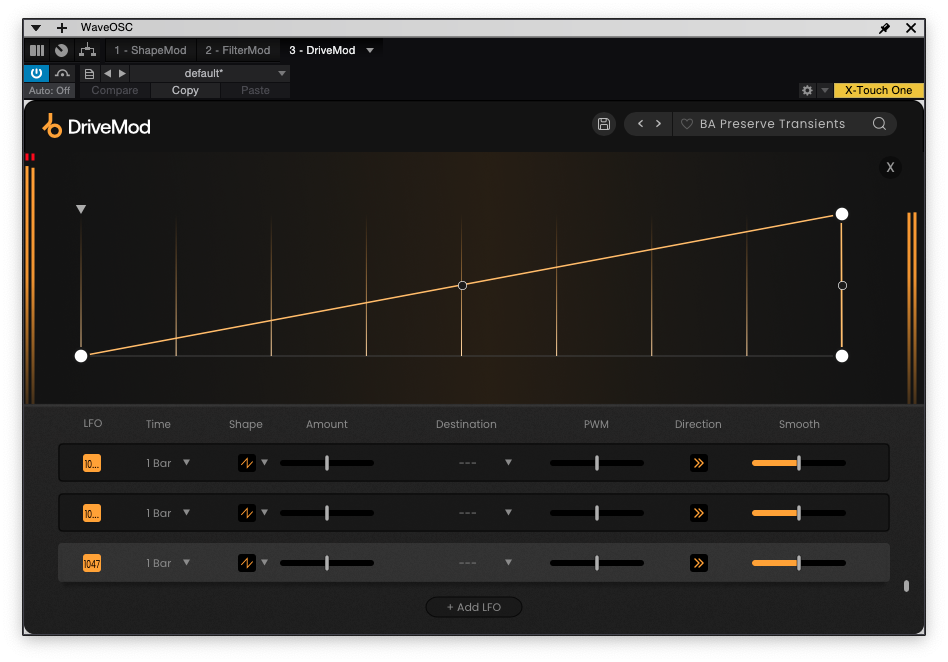Select the 3 - DriveMod tab
The image size is (948, 662).
[x=322, y=50]
